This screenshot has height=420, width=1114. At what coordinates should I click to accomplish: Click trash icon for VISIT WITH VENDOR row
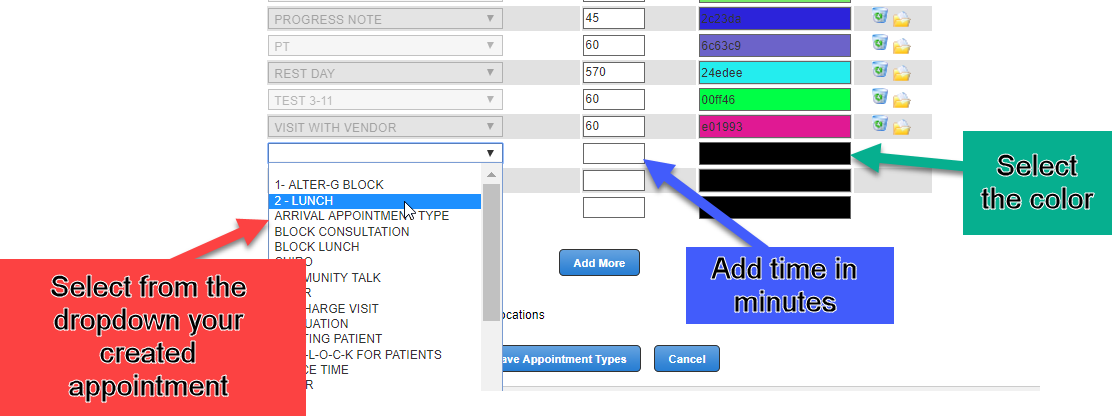click(x=880, y=124)
